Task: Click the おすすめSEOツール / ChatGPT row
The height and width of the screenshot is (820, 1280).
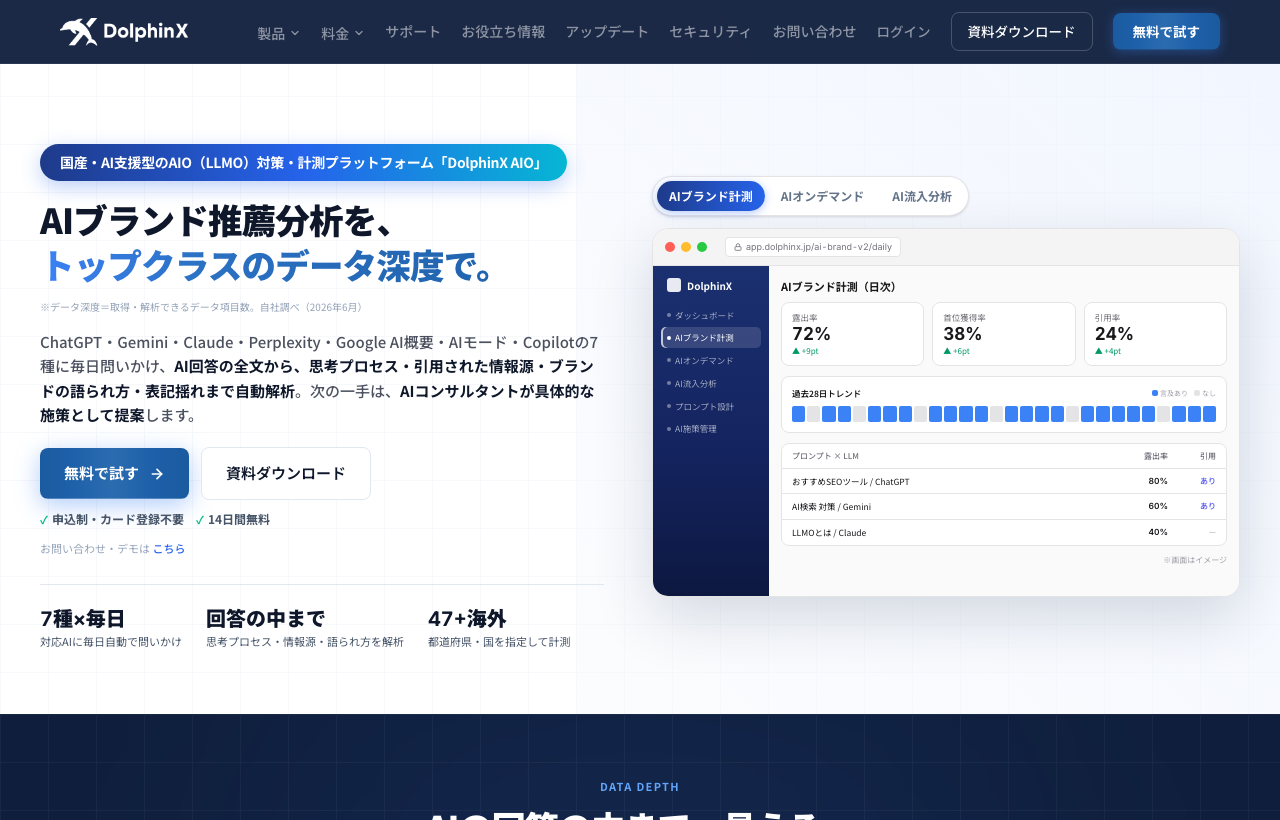Action: click(x=1004, y=481)
